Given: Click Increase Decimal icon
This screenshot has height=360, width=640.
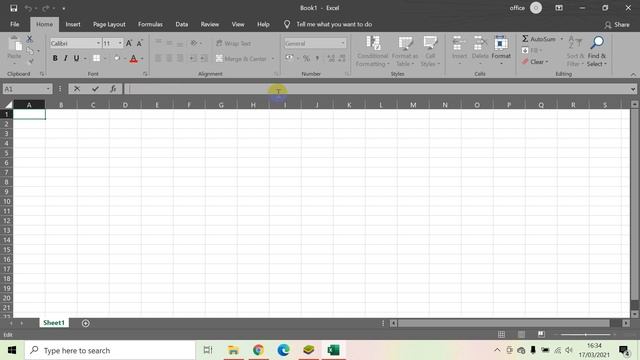Looking at the screenshot, I should point(331,59).
